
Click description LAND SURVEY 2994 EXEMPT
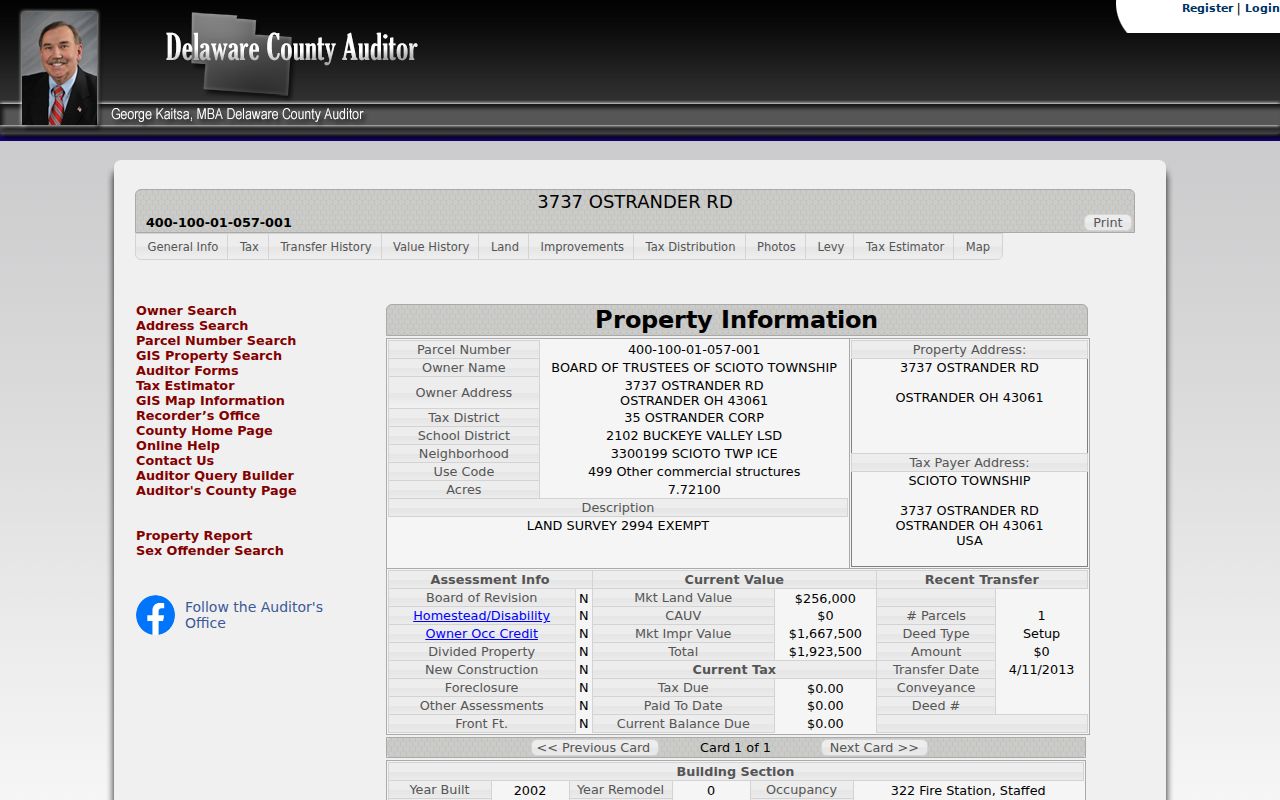click(618, 526)
